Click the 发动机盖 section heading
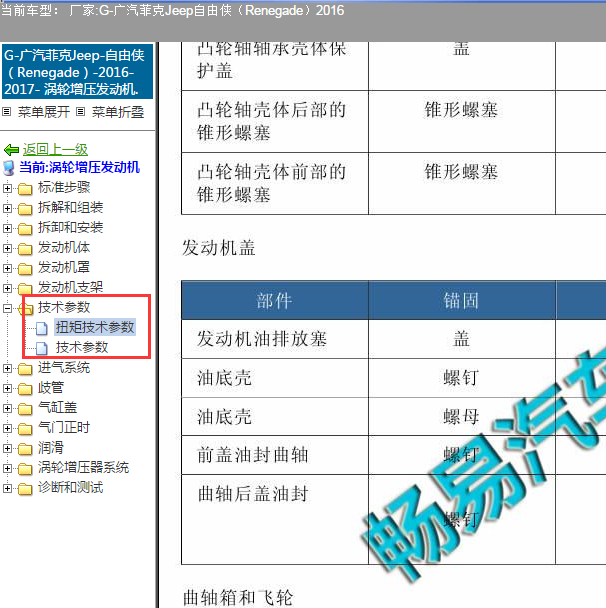The width and height of the screenshot is (606, 608). pyautogui.click(x=219, y=248)
